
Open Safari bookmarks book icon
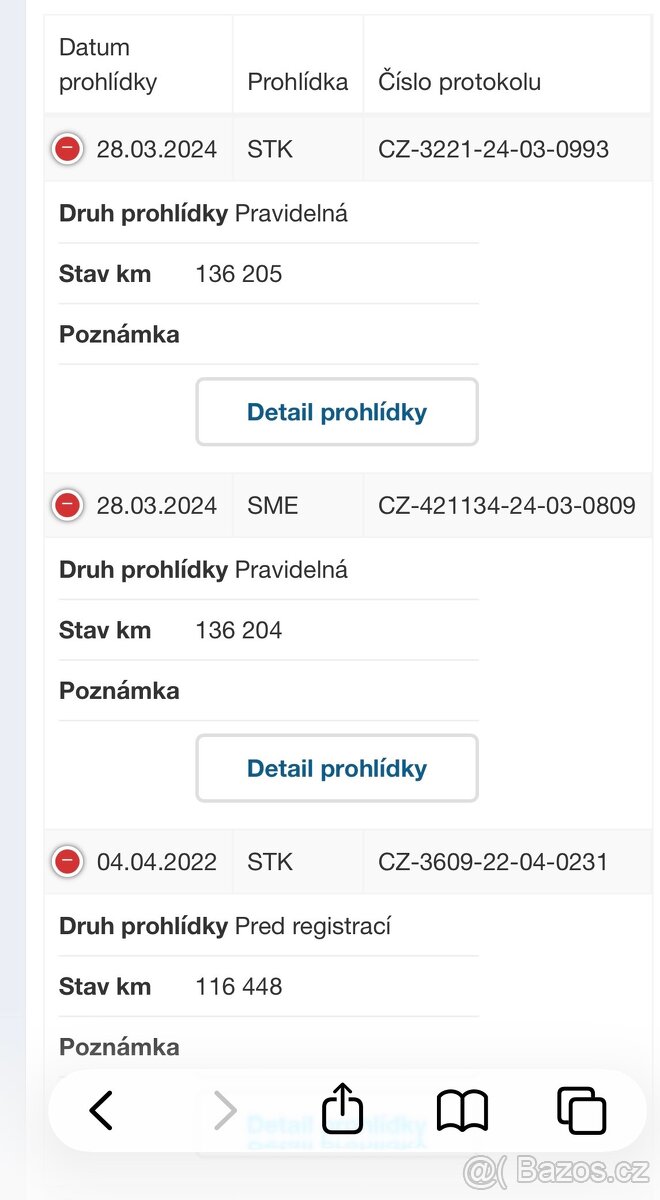coord(462,1110)
